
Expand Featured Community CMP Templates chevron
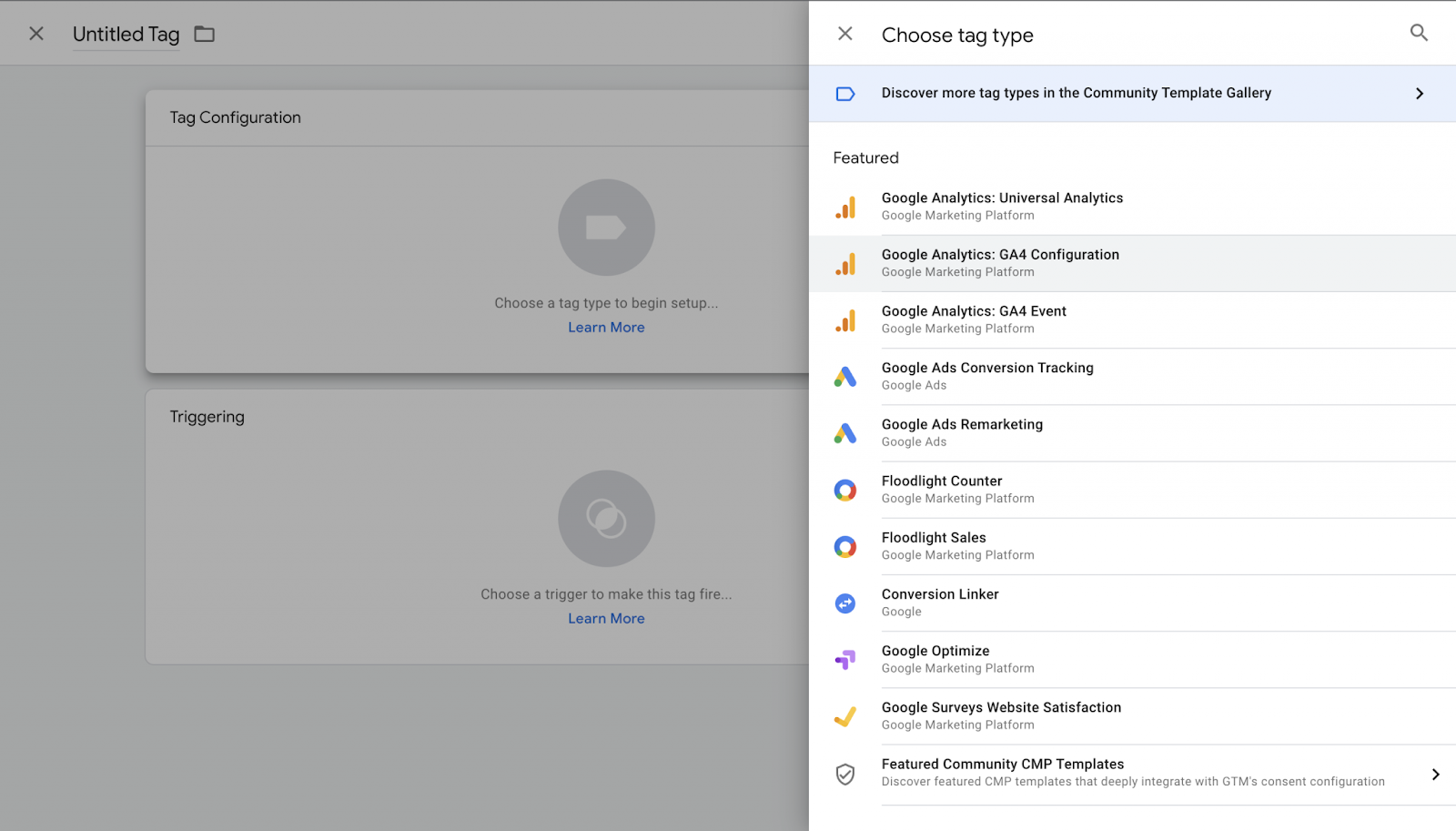click(1435, 775)
